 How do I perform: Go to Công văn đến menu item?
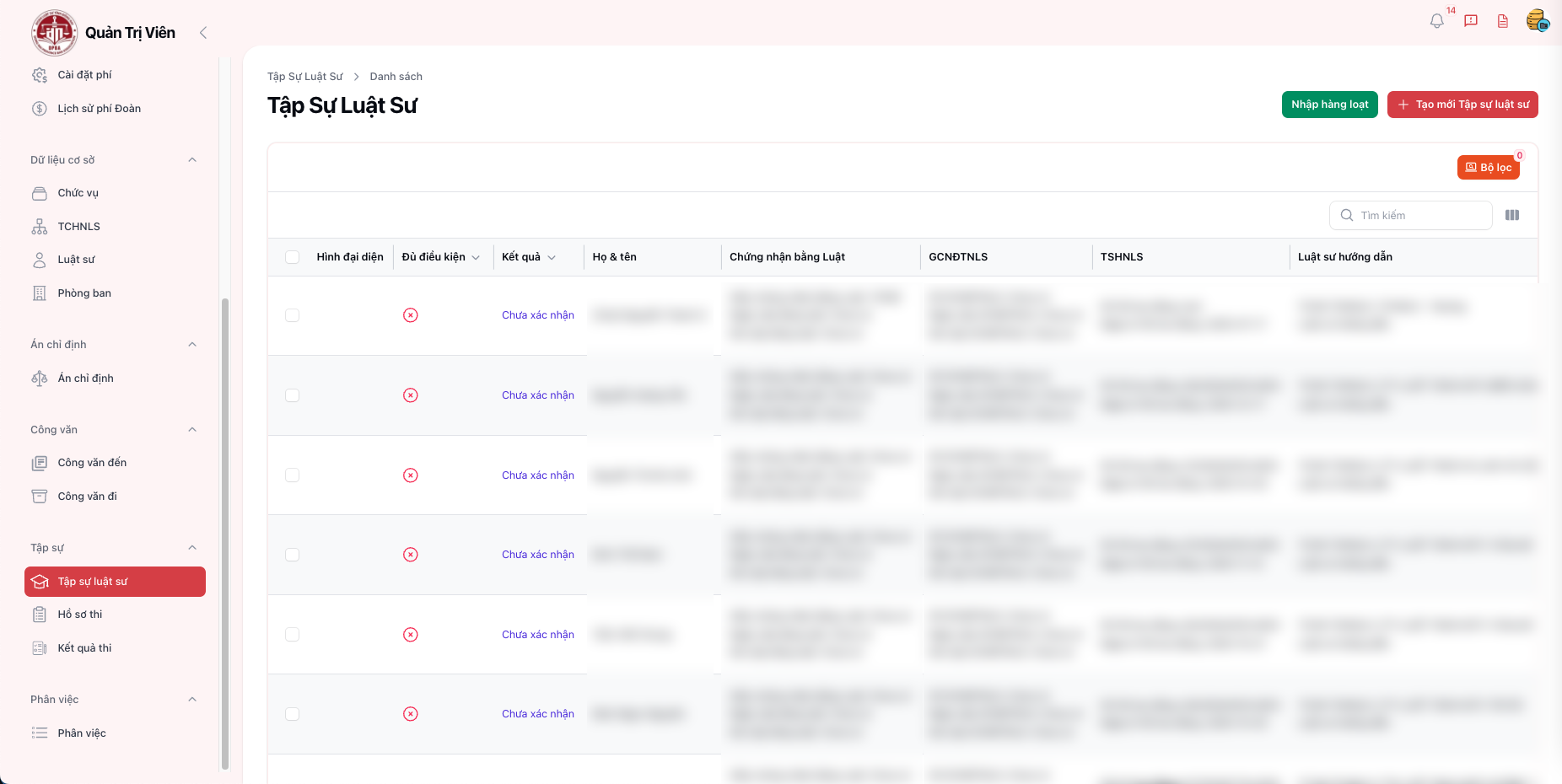tap(92, 463)
